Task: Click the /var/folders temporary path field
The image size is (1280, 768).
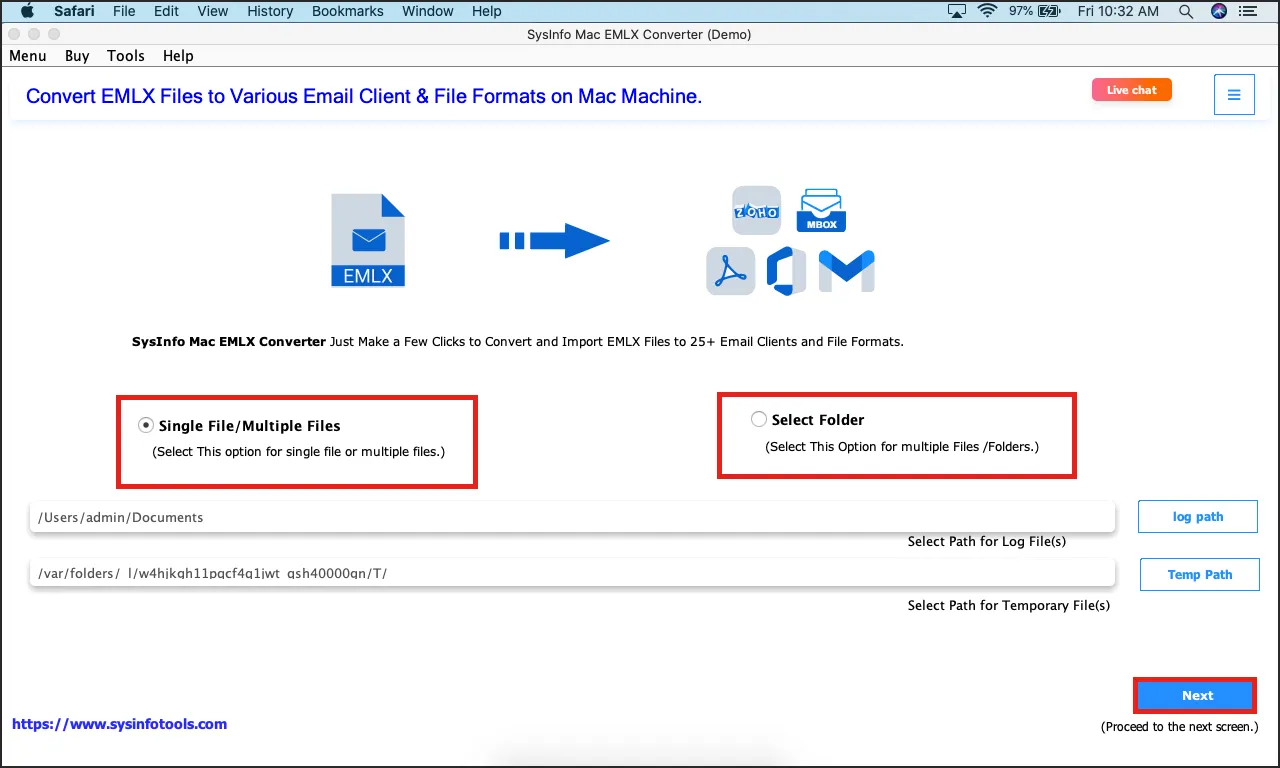Action: (x=572, y=573)
